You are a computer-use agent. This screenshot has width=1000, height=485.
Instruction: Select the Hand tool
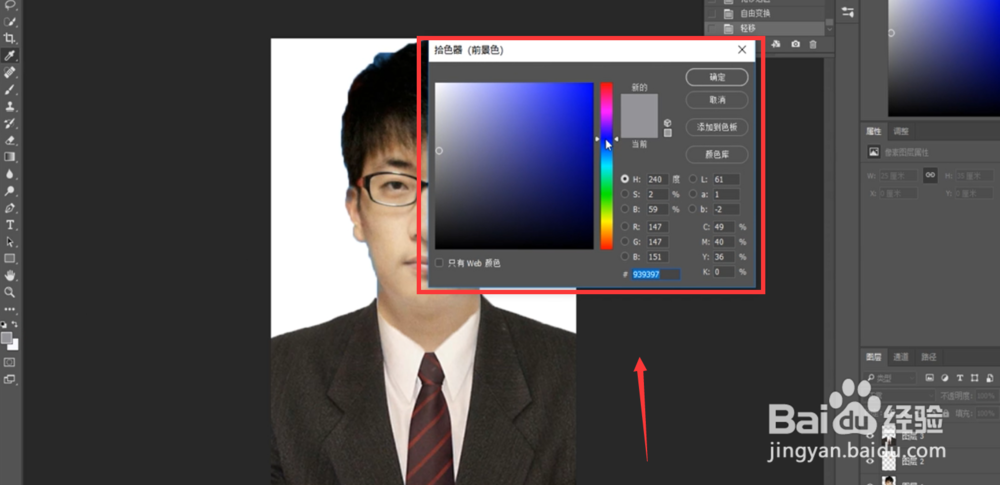(10, 276)
